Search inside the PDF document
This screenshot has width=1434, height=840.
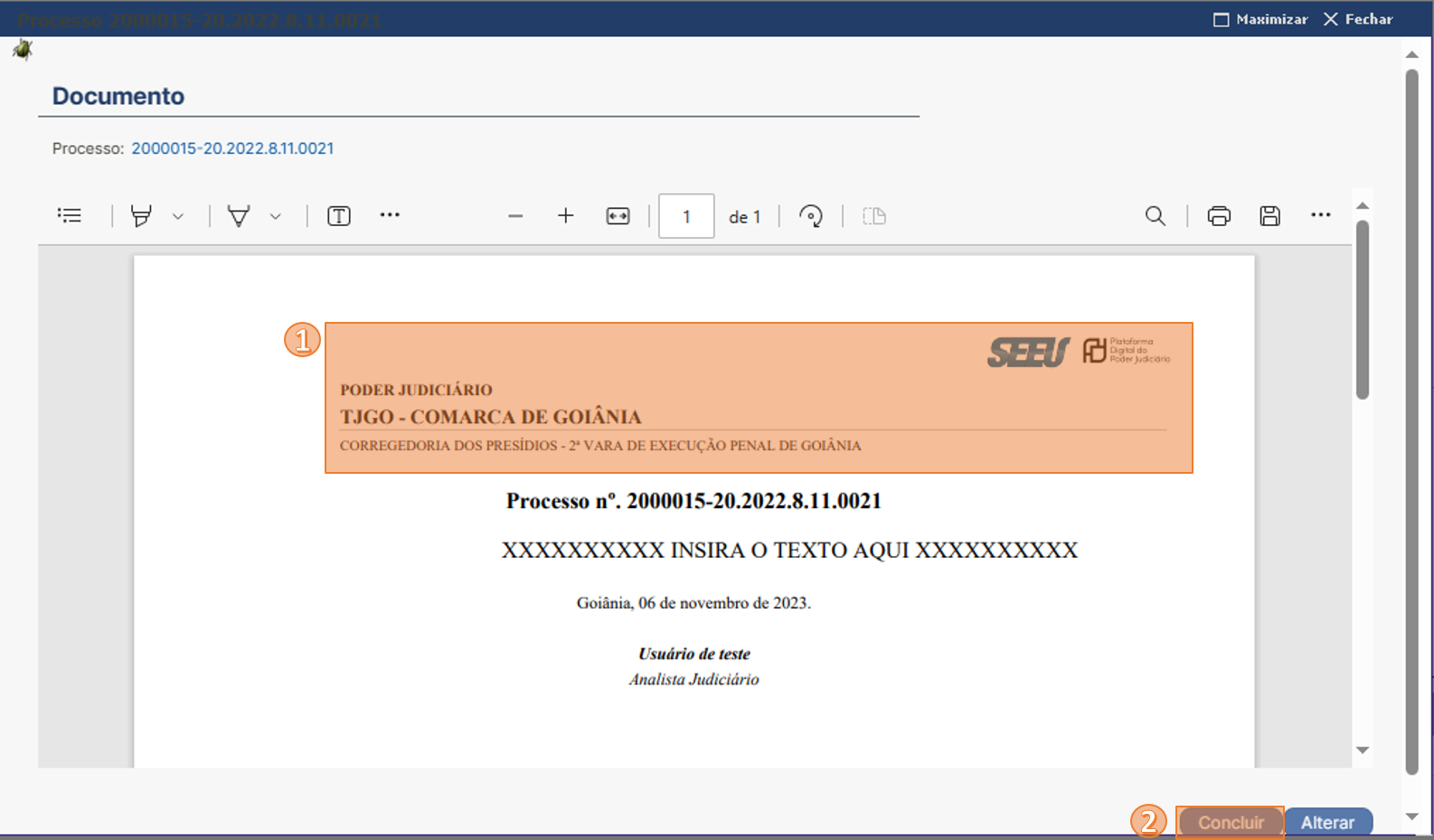(x=1155, y=216)
